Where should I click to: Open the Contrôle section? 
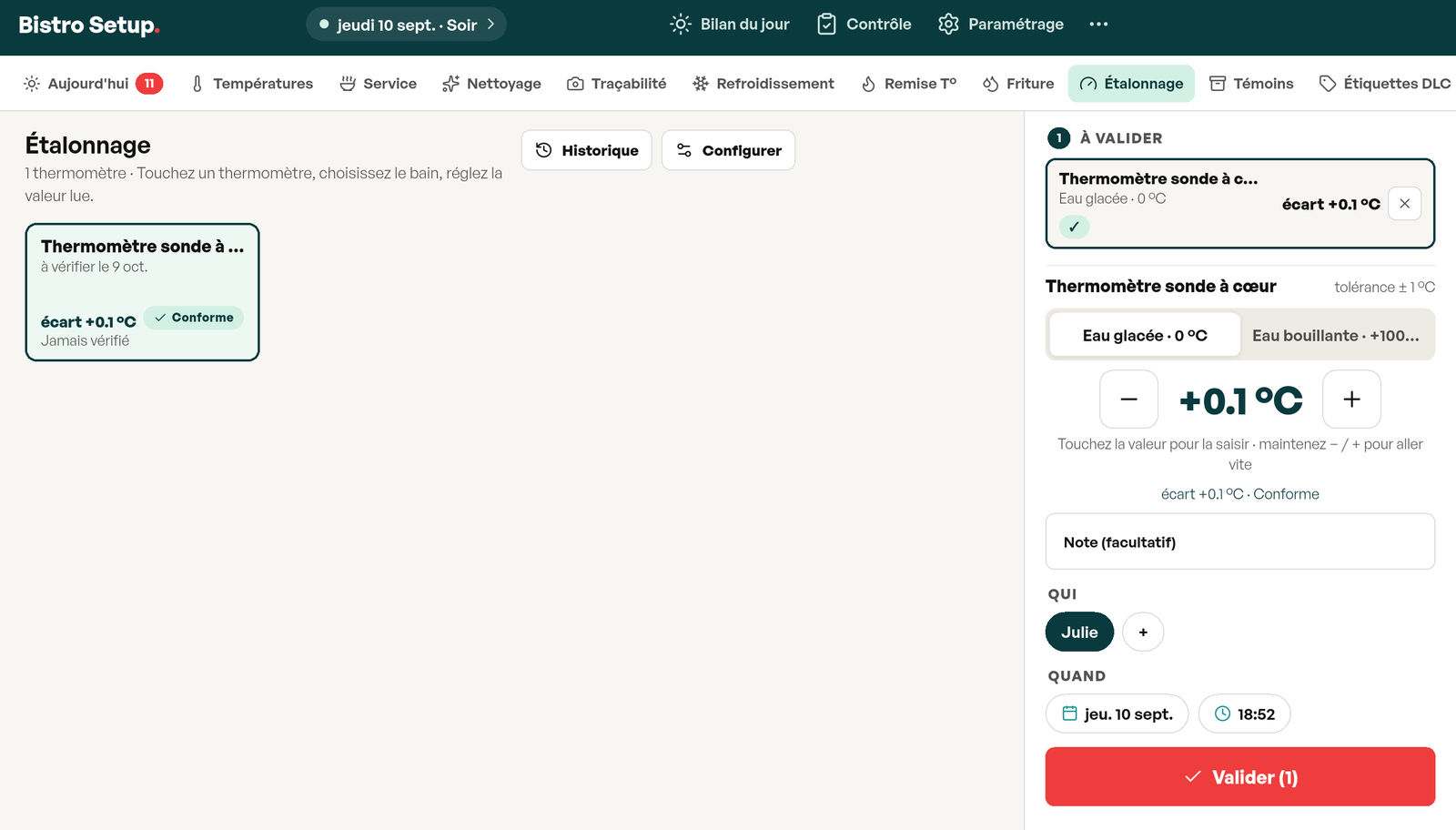[864, 25]
